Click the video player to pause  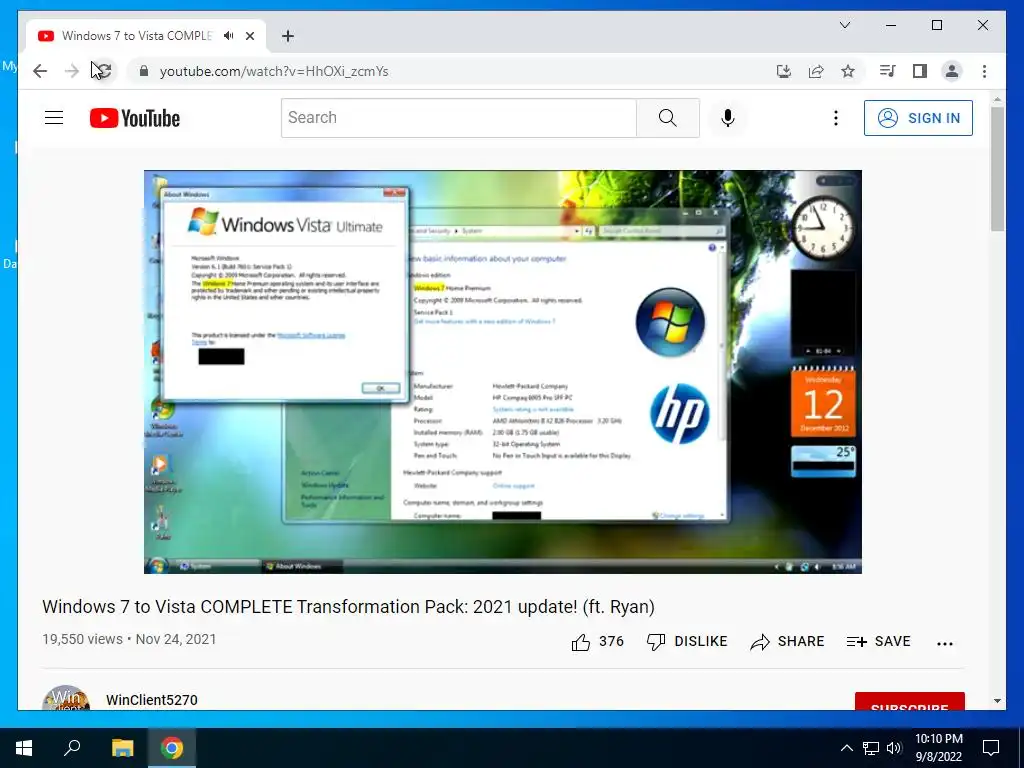503,372
